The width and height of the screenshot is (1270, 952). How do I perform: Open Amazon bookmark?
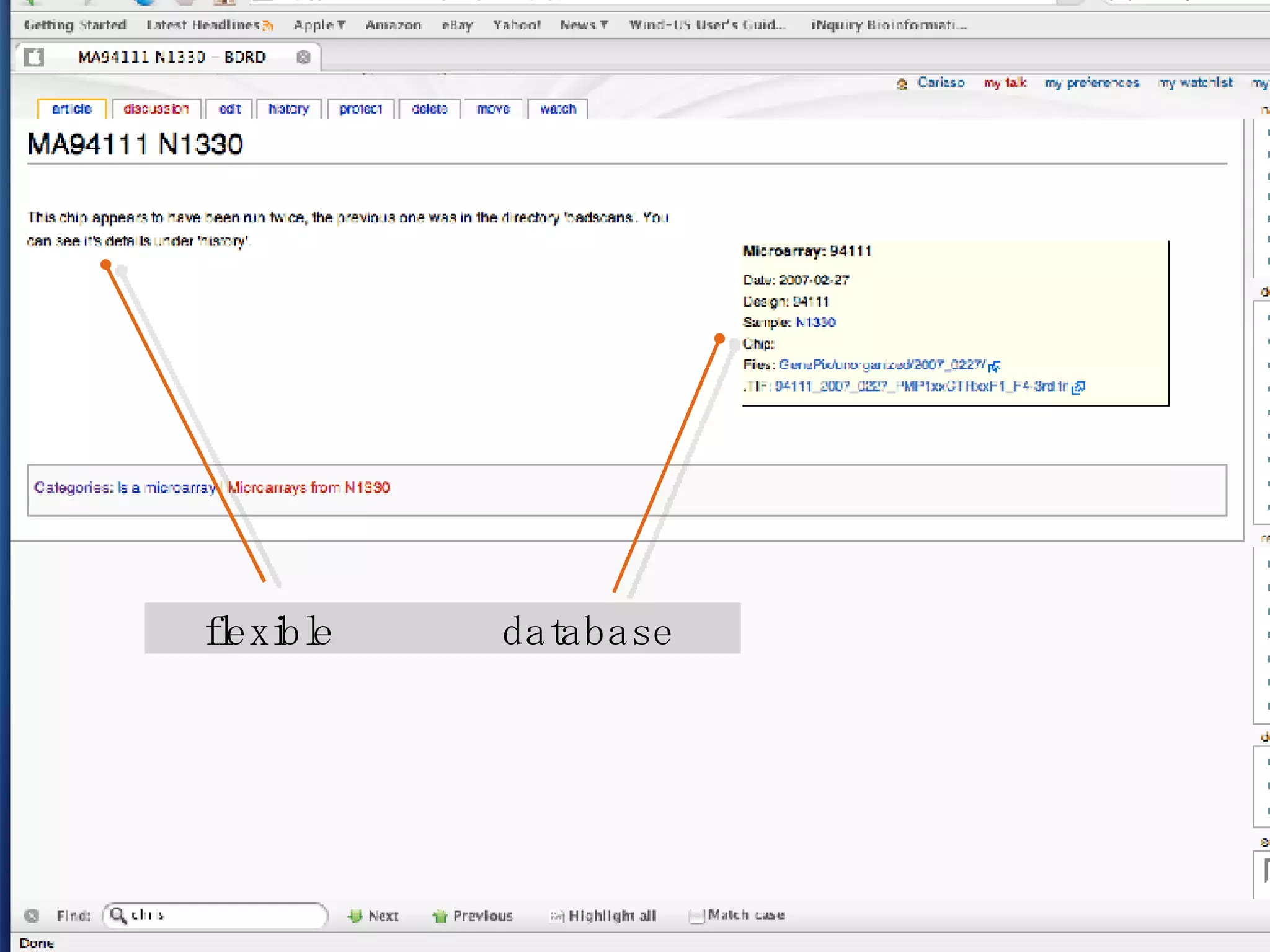393,25
